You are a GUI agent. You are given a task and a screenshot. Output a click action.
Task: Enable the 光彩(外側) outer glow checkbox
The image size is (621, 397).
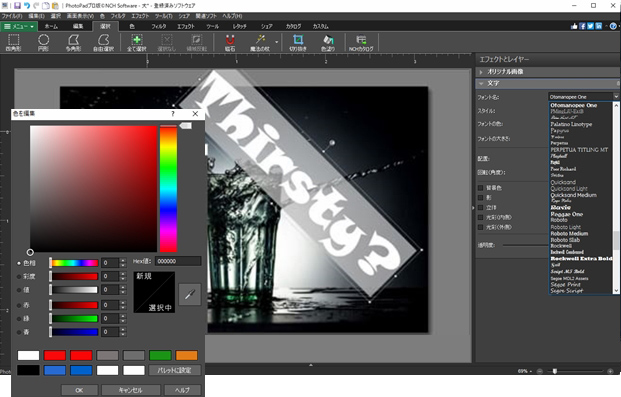480,227
